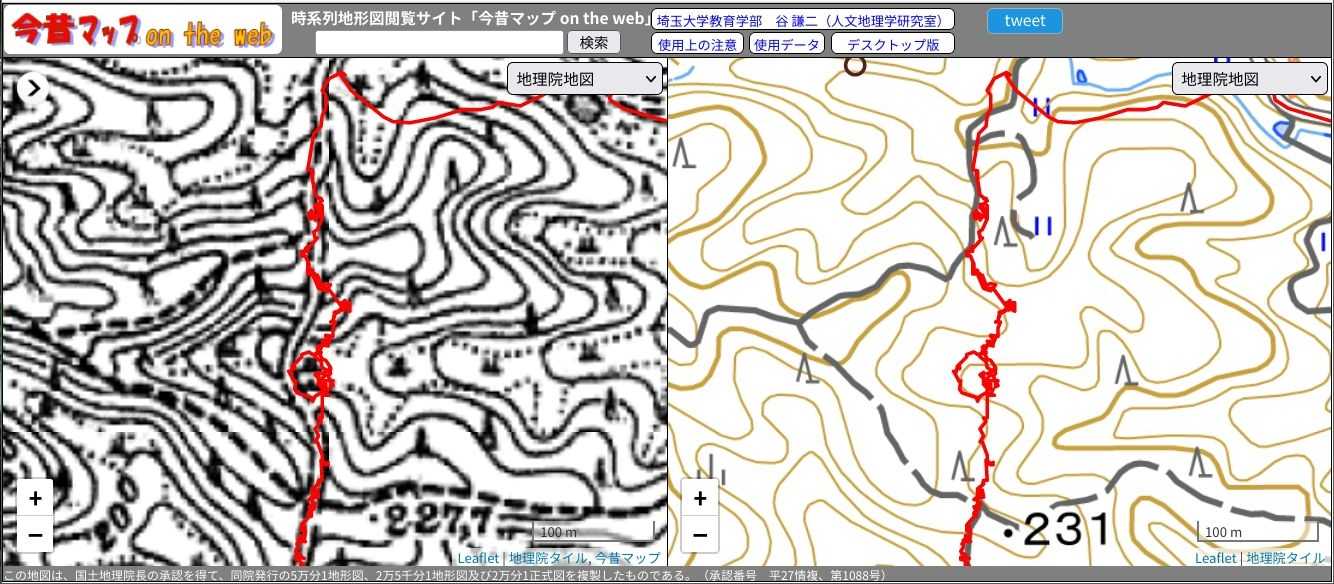This screenshot has height=584, width=1334.
Task: Click the 今昔マップ on the web logo
Action: pyautogui.click(x=143, y=30)
